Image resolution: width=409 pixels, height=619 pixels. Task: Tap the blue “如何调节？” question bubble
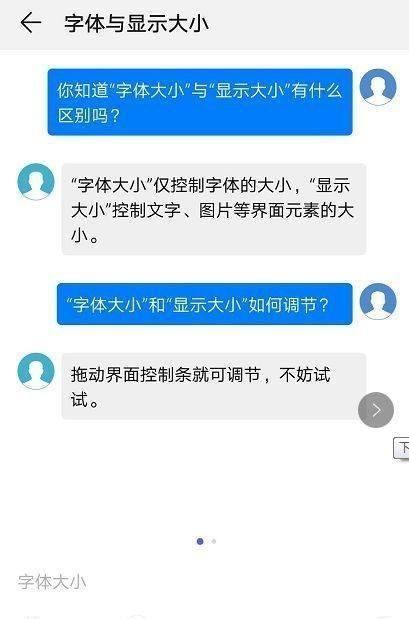click(204, 304)
